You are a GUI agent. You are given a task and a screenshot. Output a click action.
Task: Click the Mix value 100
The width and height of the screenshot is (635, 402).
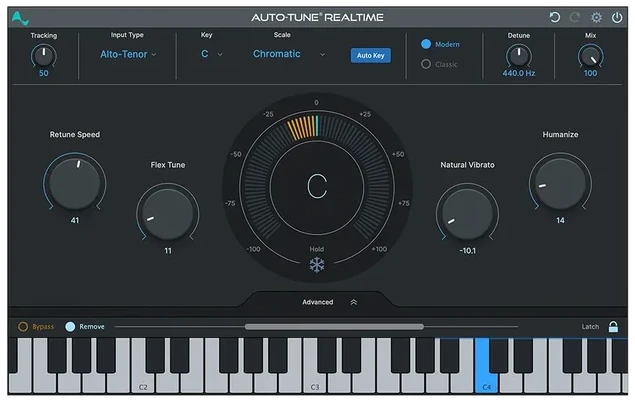click(590, 73)
